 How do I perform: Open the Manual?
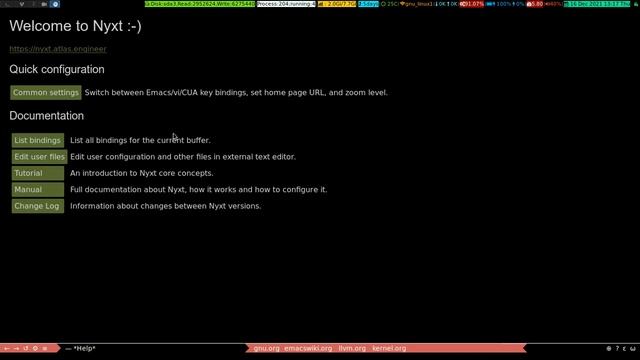point(38,189)
